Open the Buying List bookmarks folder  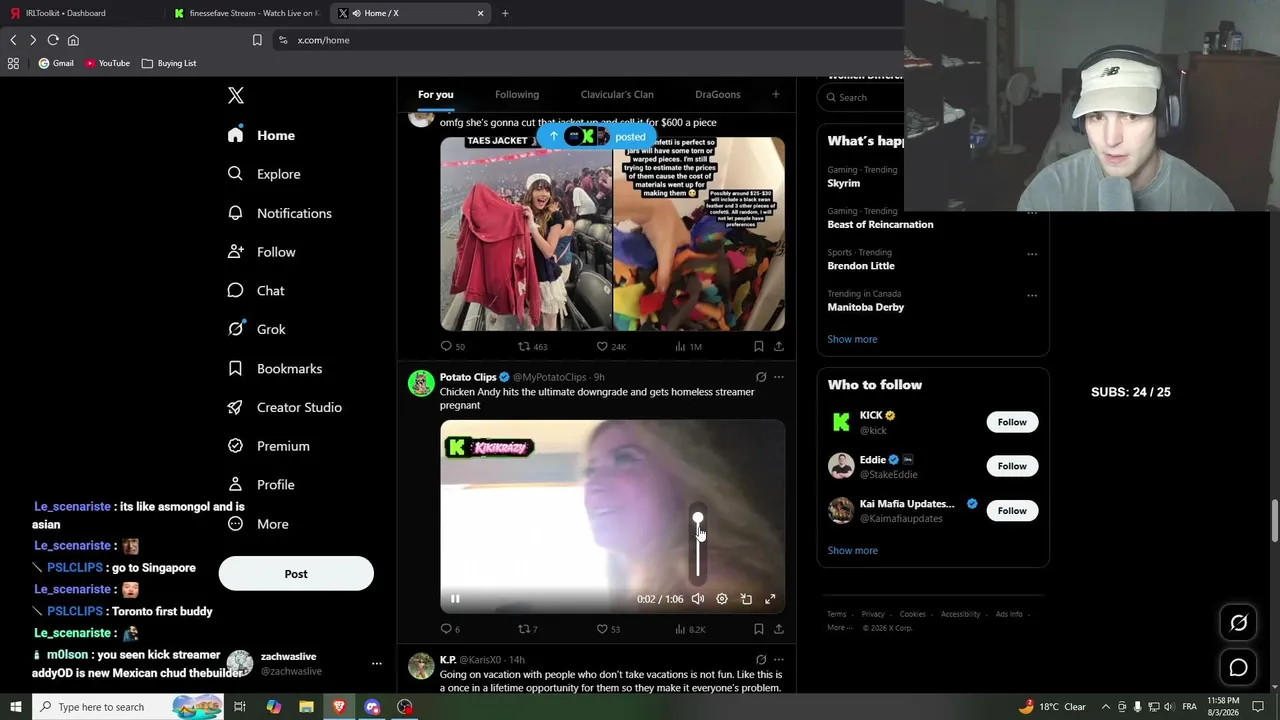tap(169, 63)
